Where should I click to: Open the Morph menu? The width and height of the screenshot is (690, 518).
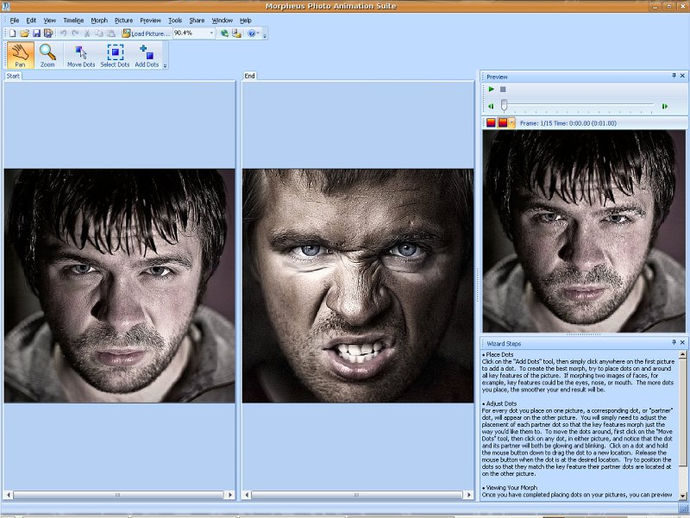coord(99,20)
